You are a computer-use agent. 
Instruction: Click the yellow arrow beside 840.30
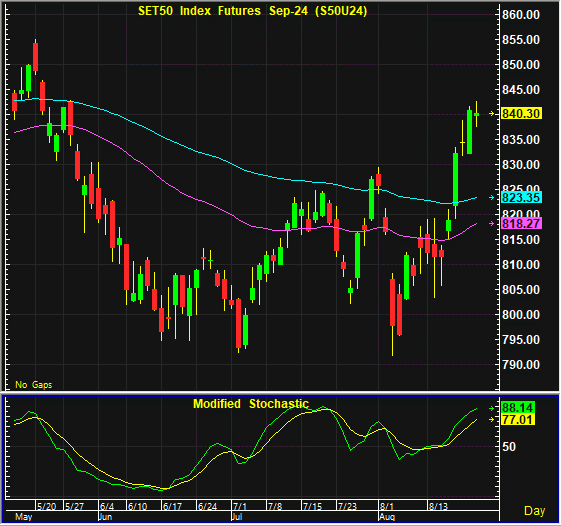pyautogui.click(x=492, y=114)
